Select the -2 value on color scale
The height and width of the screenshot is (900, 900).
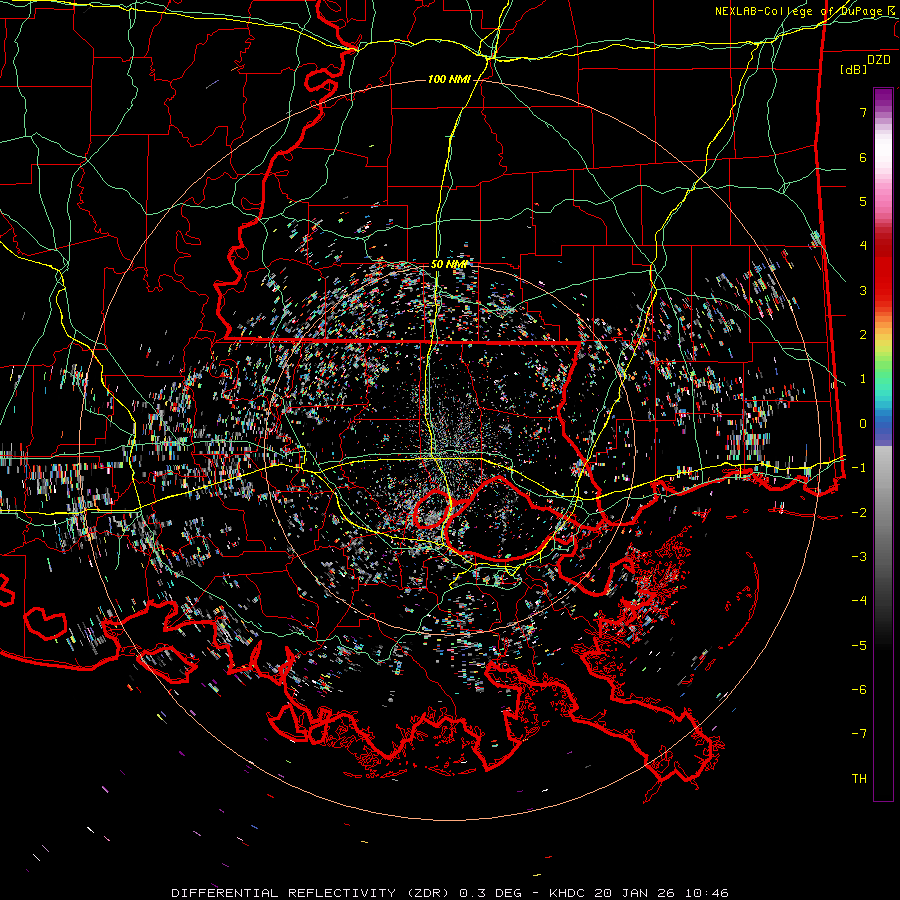(859, 513)
